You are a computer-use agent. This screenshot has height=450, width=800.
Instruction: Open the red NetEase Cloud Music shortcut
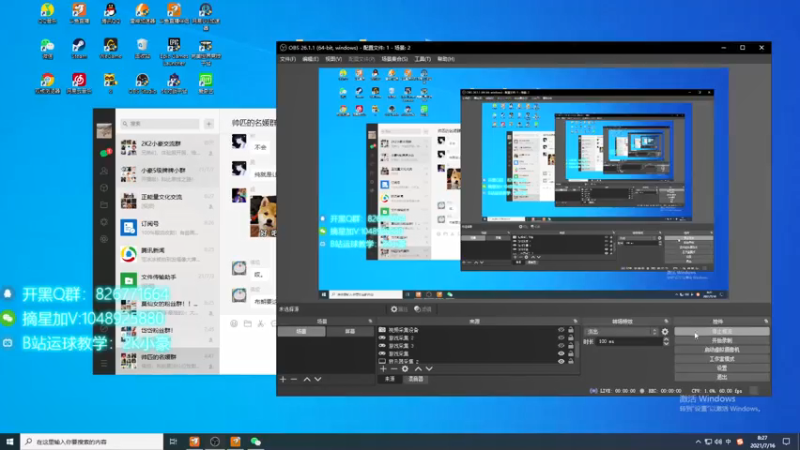click(79, 84)
